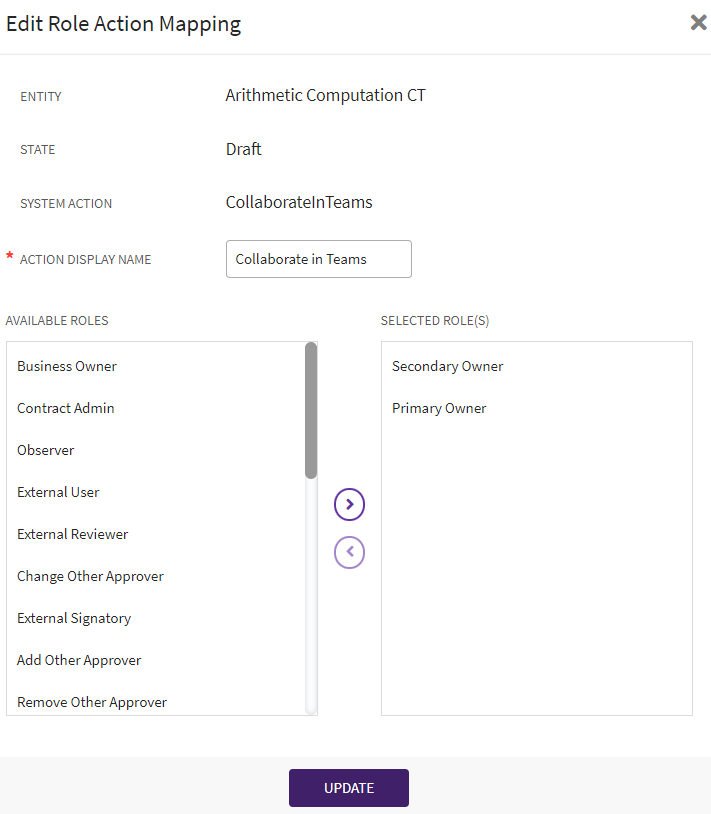Click the scrollbar track below the thumb

tap(311, 600)
